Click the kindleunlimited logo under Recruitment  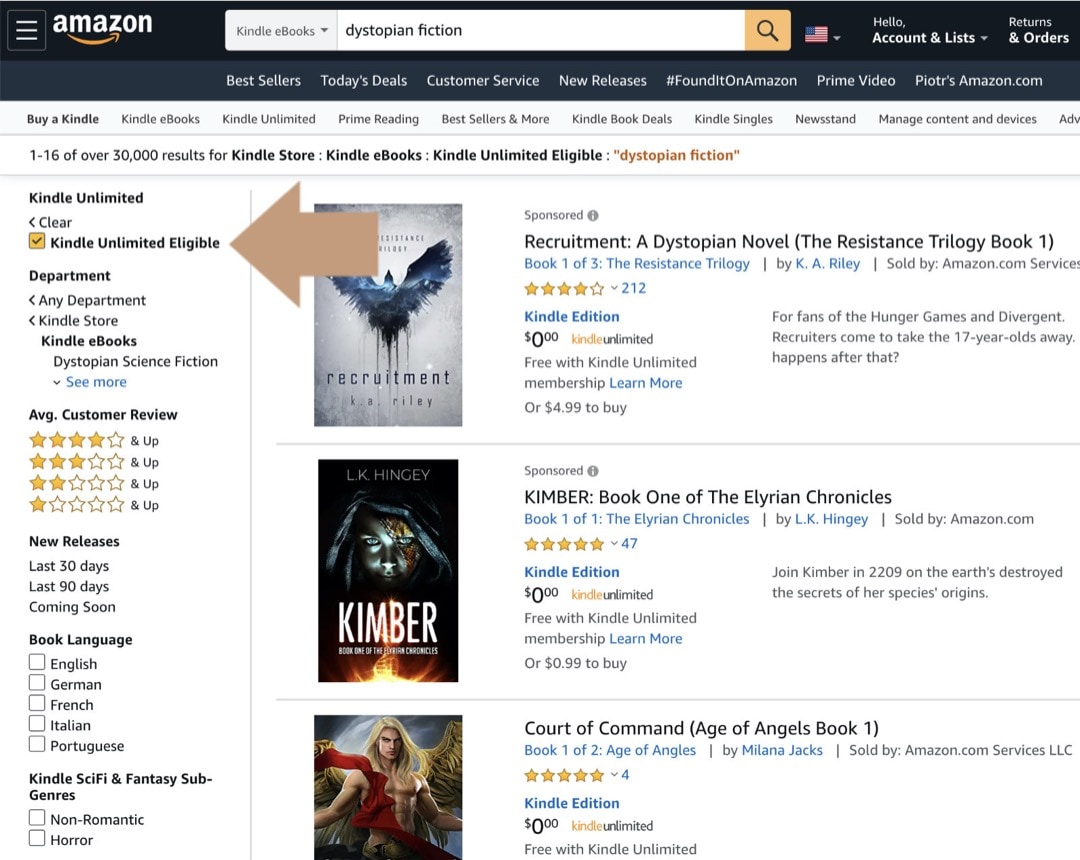pyautogui.click(x=614, y=340)
